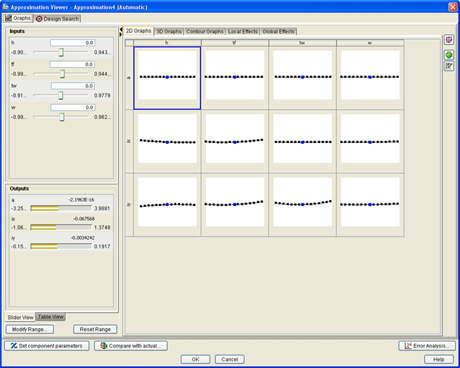
Task: Select the iy versus tf graph cell
Action: (235, 205)
